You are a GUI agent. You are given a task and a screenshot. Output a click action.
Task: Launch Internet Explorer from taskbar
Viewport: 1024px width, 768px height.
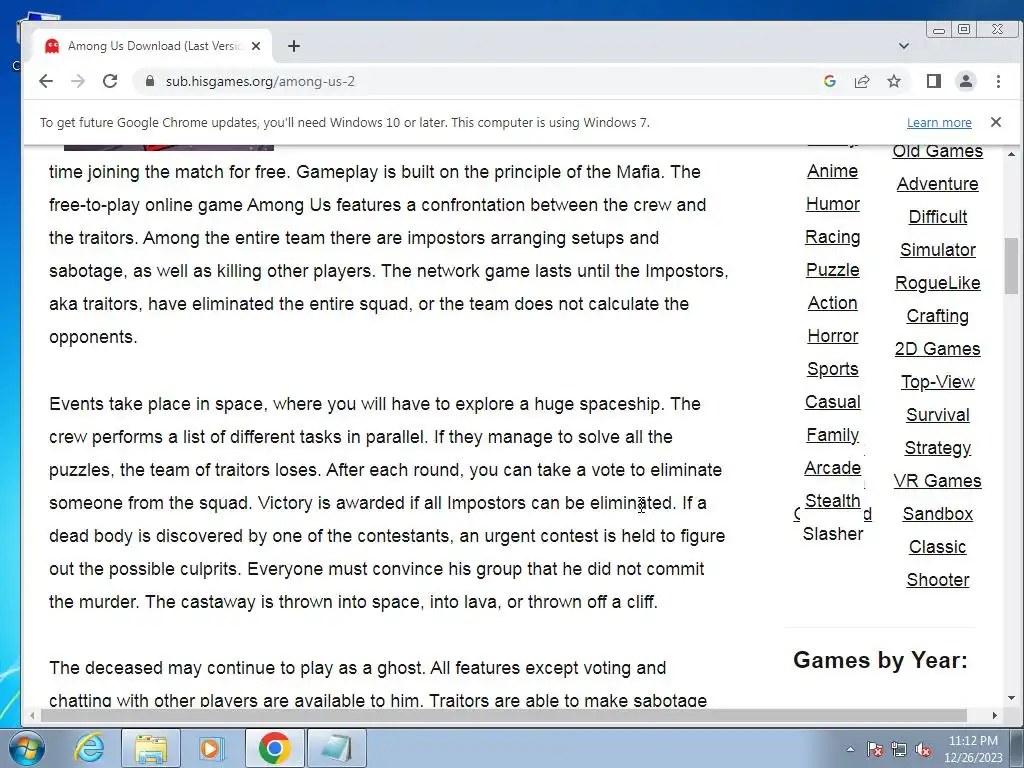[89, 748]
